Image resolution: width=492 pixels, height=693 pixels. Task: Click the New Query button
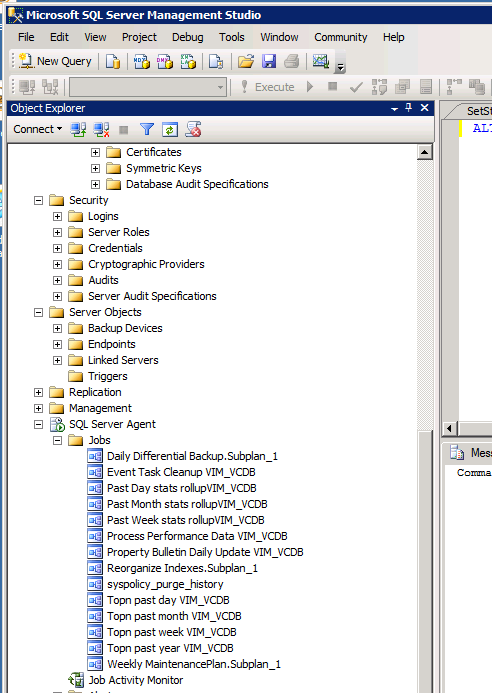tap(55, 61)
